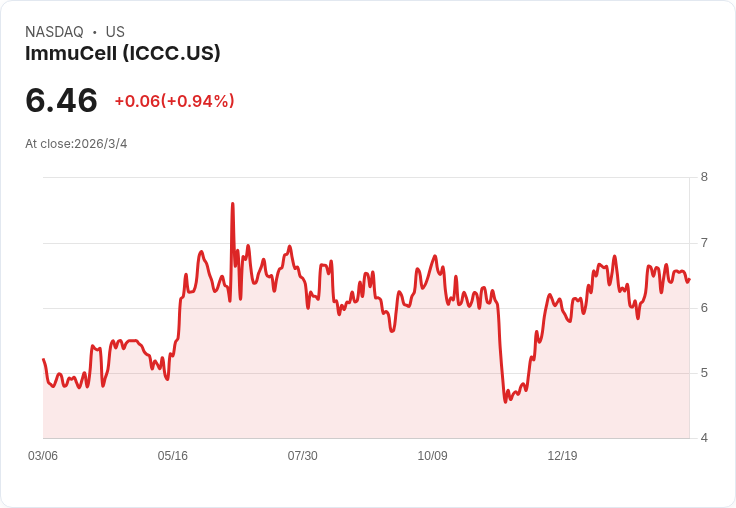Click the 12/19 date axis label
Image resolution: width=736 pixels, height=508 pixels.
pos(562,456)
